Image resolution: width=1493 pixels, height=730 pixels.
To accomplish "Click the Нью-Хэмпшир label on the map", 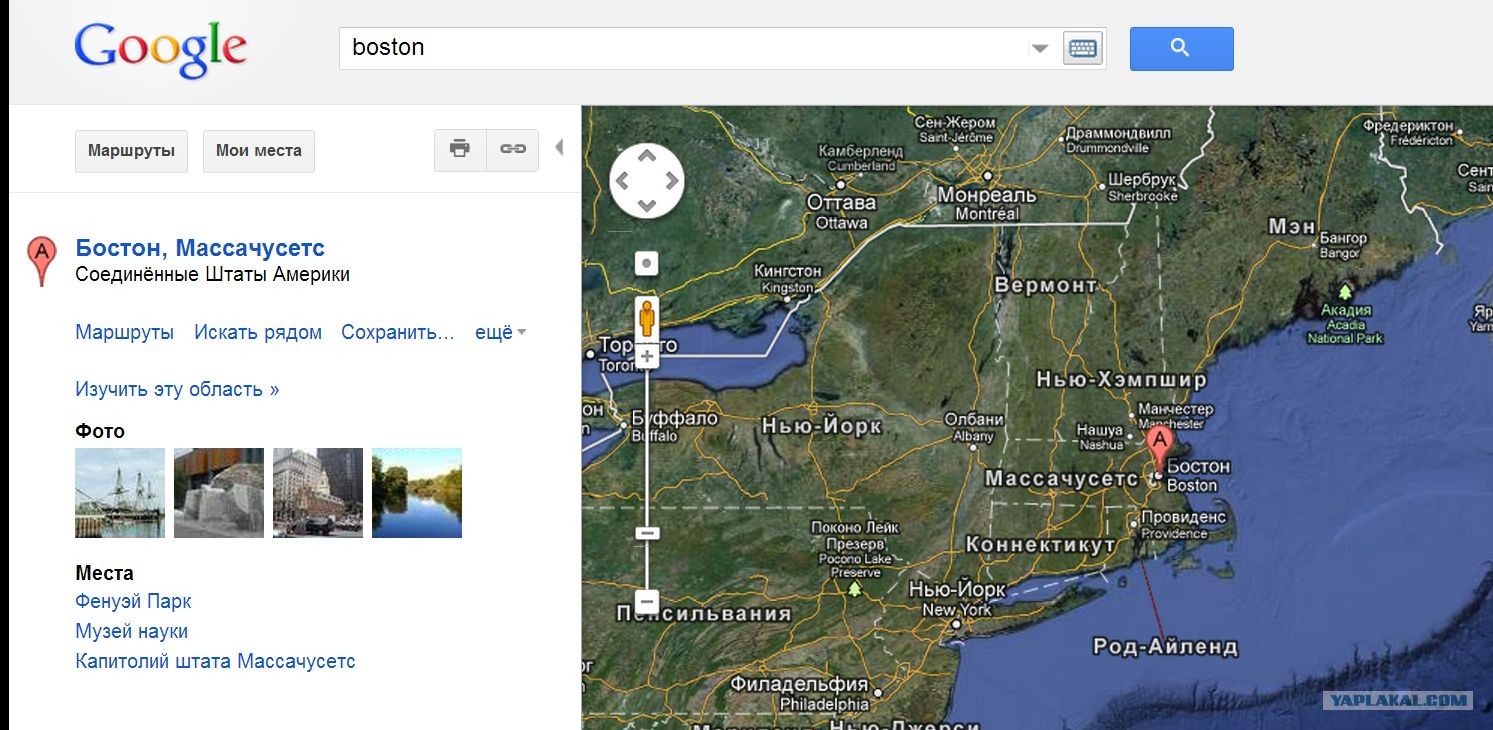I will 1121,380.
